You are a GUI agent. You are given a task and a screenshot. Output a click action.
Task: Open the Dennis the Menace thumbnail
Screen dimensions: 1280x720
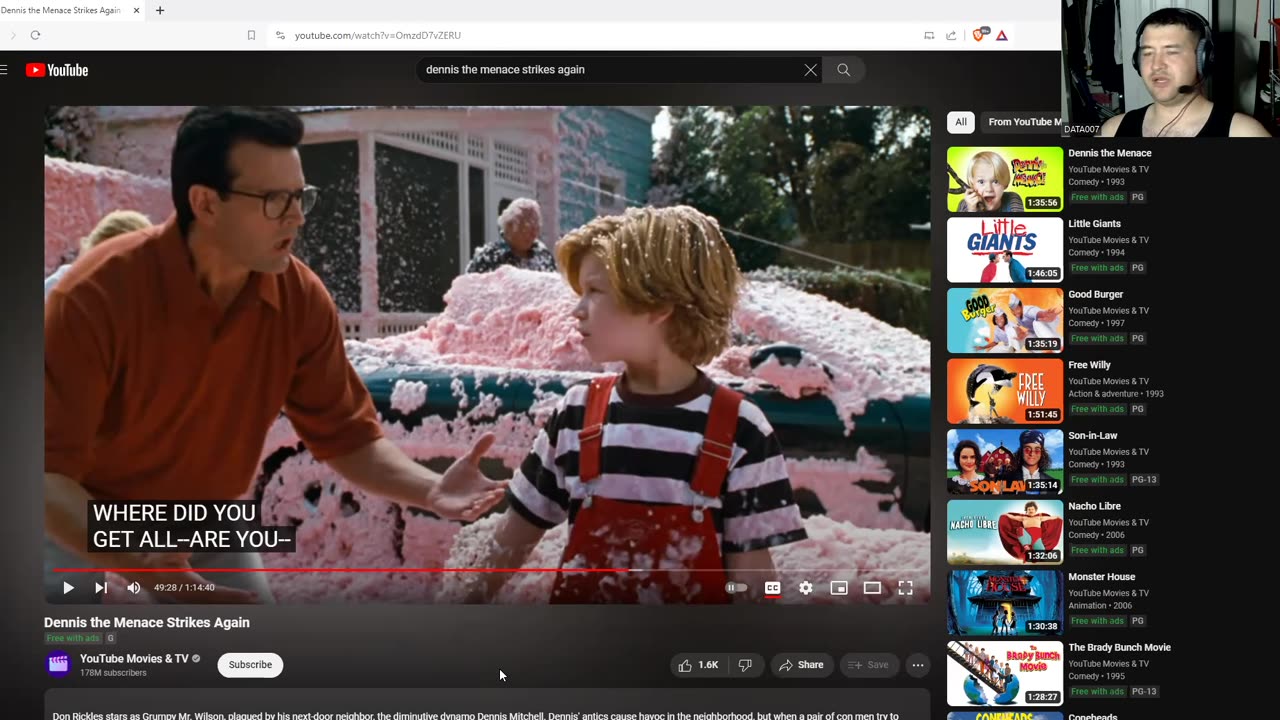click(1005, 179)
